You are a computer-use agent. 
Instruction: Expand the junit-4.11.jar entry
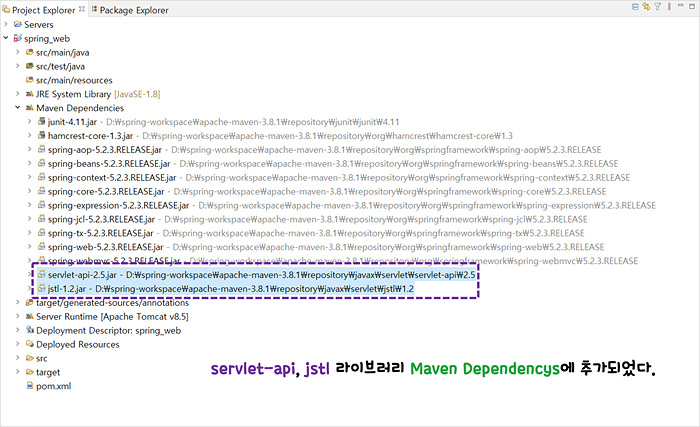29,121
